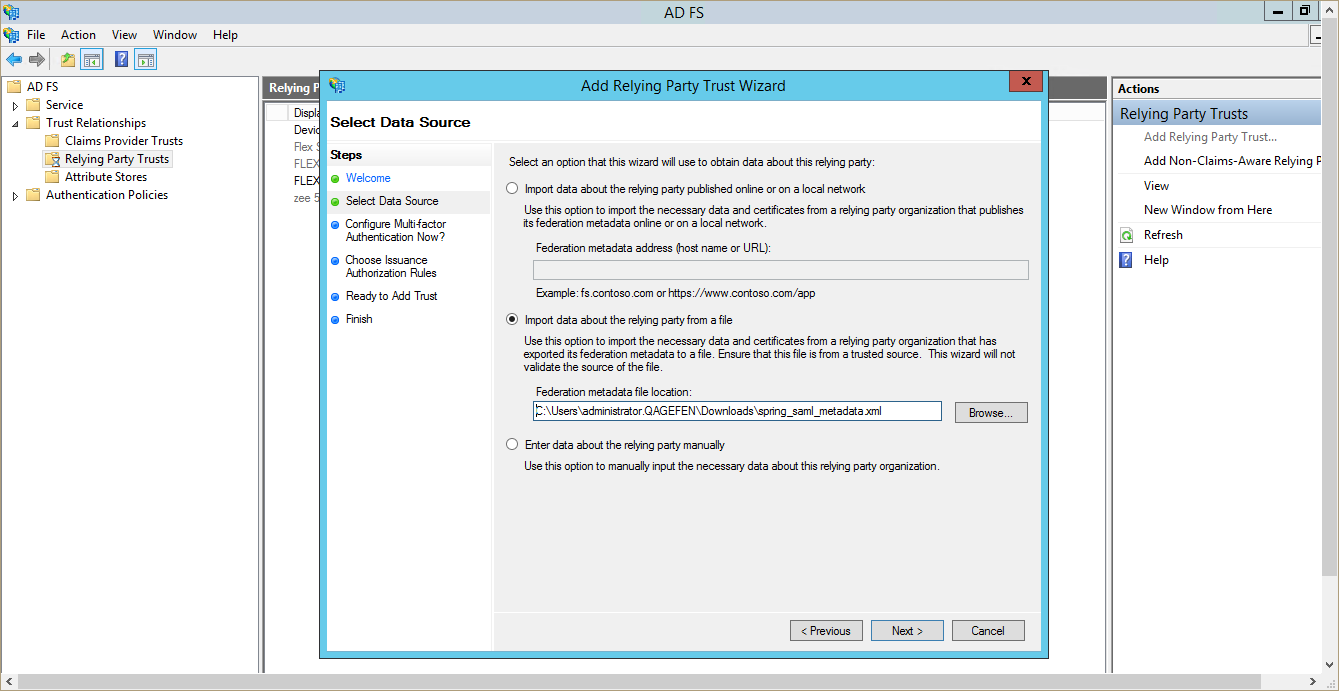
Task: Expand the Service tree node
Action: [15, 105]
